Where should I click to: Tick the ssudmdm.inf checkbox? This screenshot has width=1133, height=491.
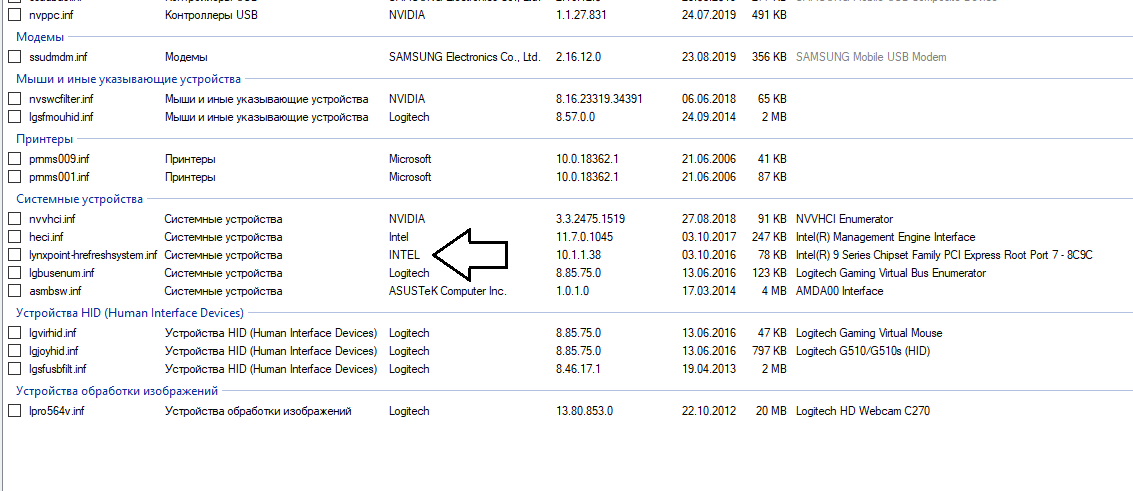[x=14, y=56]
